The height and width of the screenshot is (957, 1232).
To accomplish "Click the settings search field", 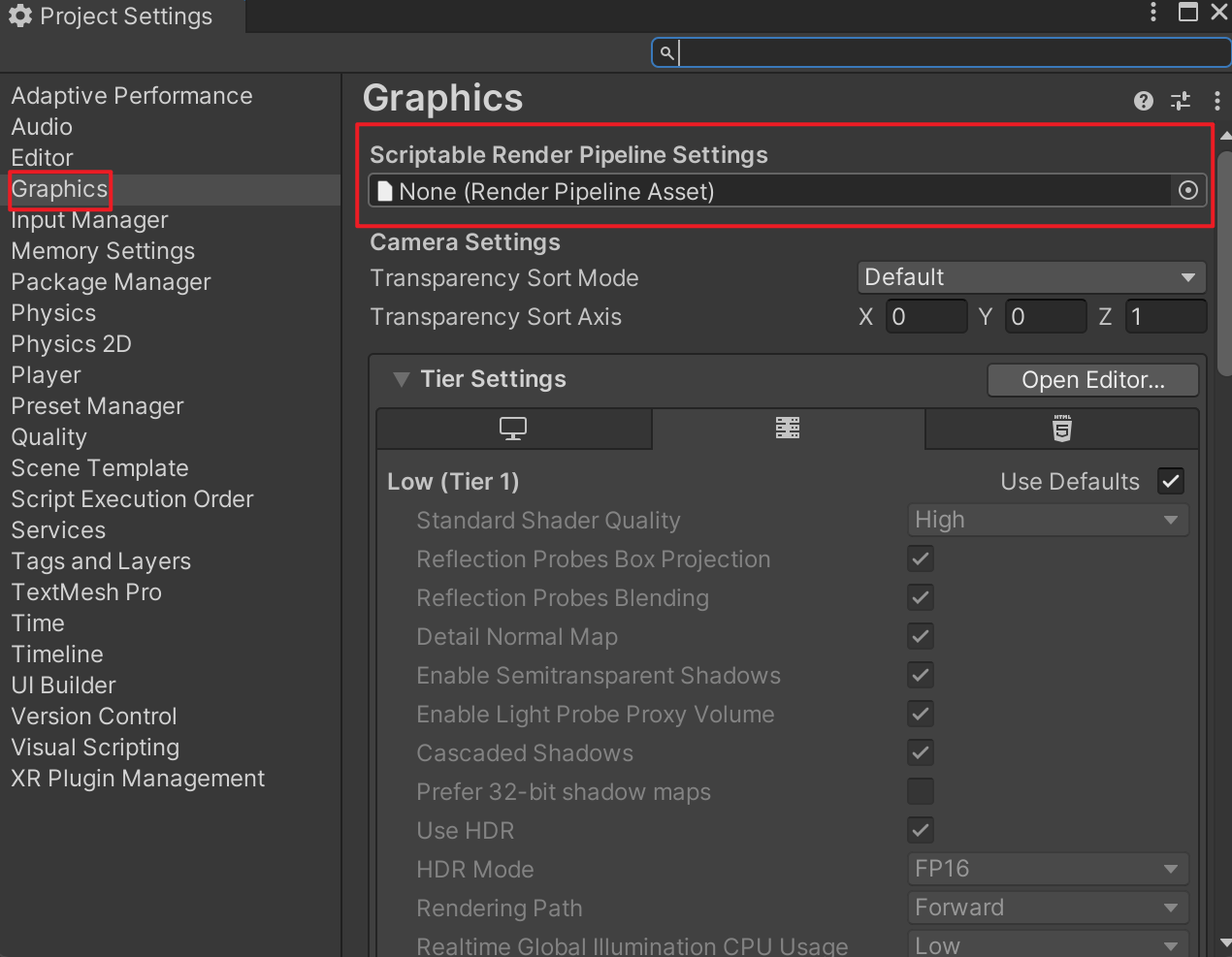I will tap(941, 52).
